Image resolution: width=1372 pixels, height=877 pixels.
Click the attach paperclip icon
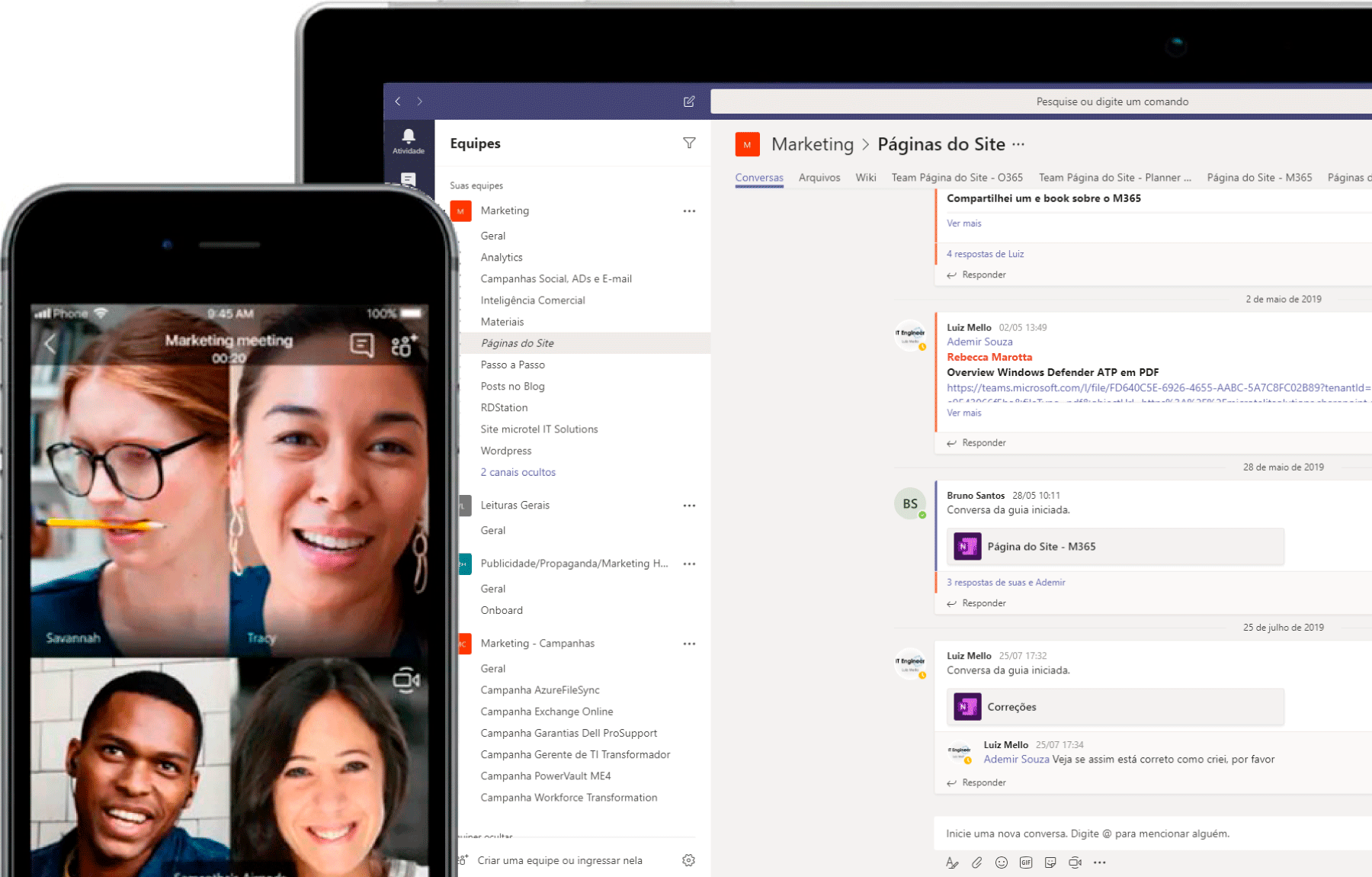pyautogui.click(x=976, y=863)
